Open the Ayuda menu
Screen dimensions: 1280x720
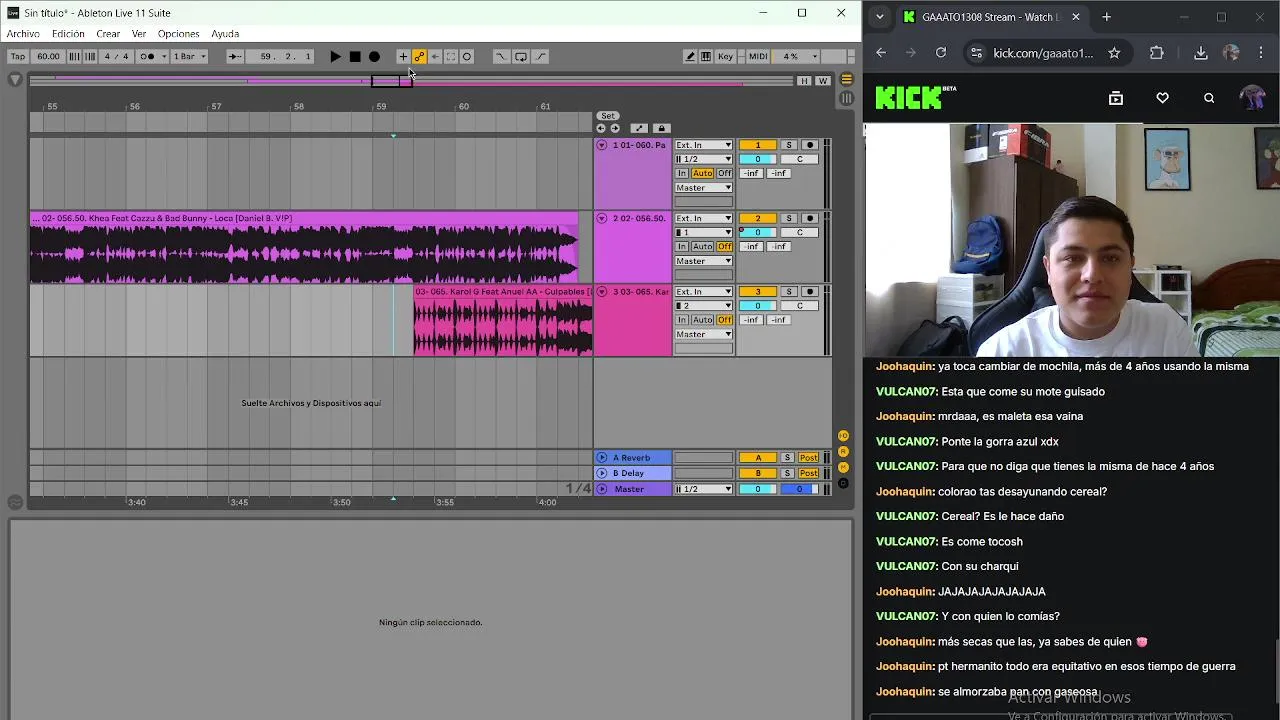(225, 34)
